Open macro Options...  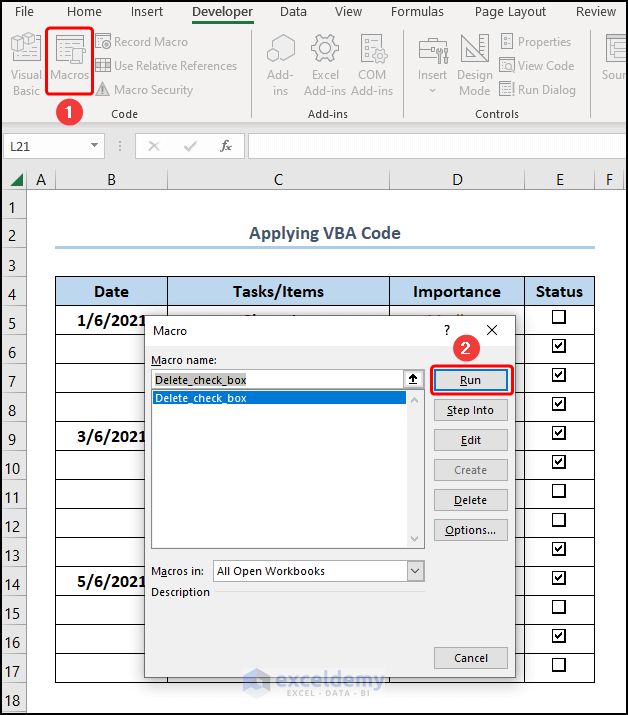pos(471,530)
